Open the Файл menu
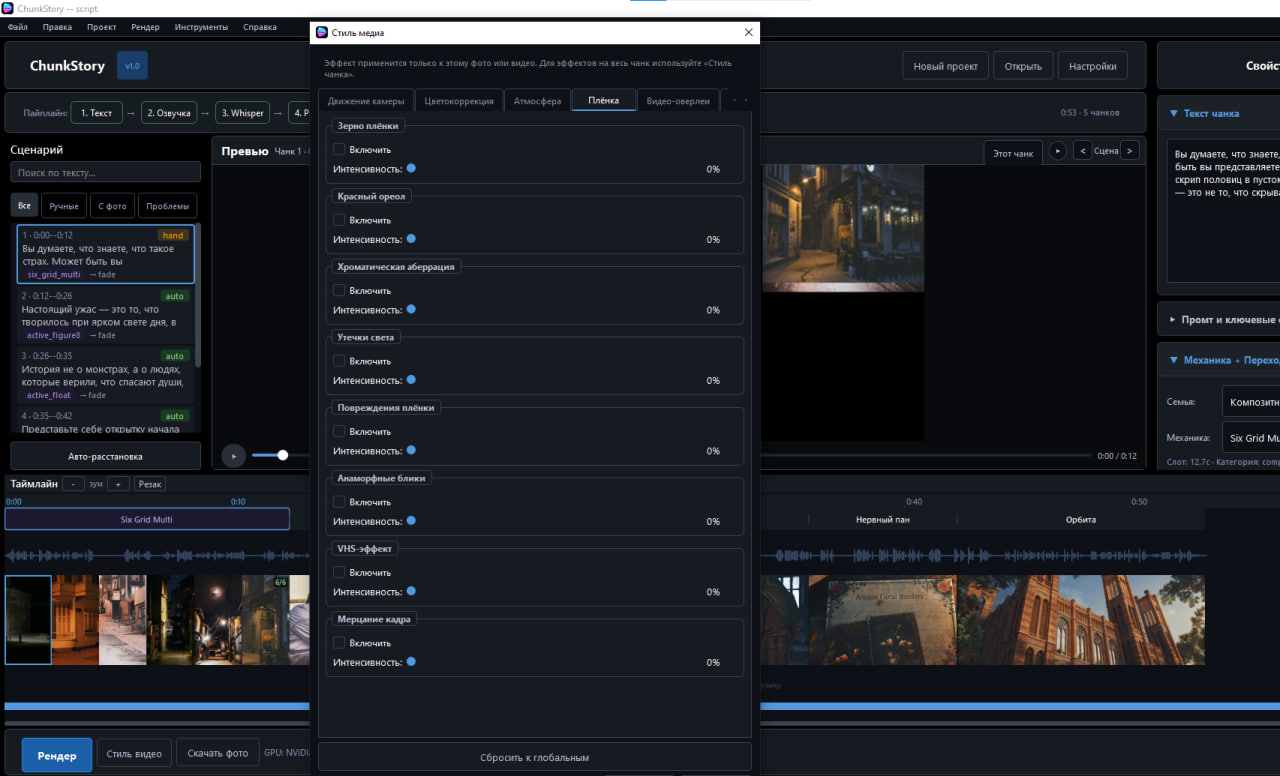The width and height of the screenshot is (1280, 776). pos(17,27)
